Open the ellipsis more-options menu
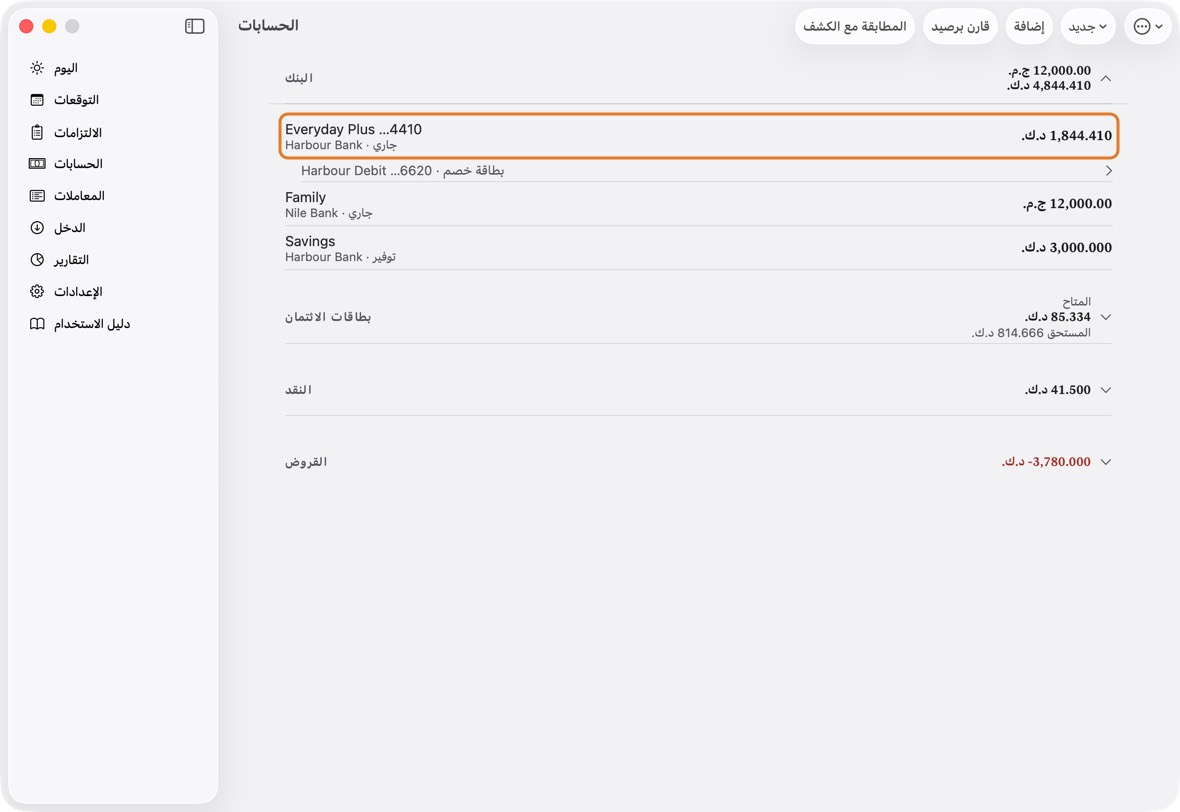 coord(1148,26)
